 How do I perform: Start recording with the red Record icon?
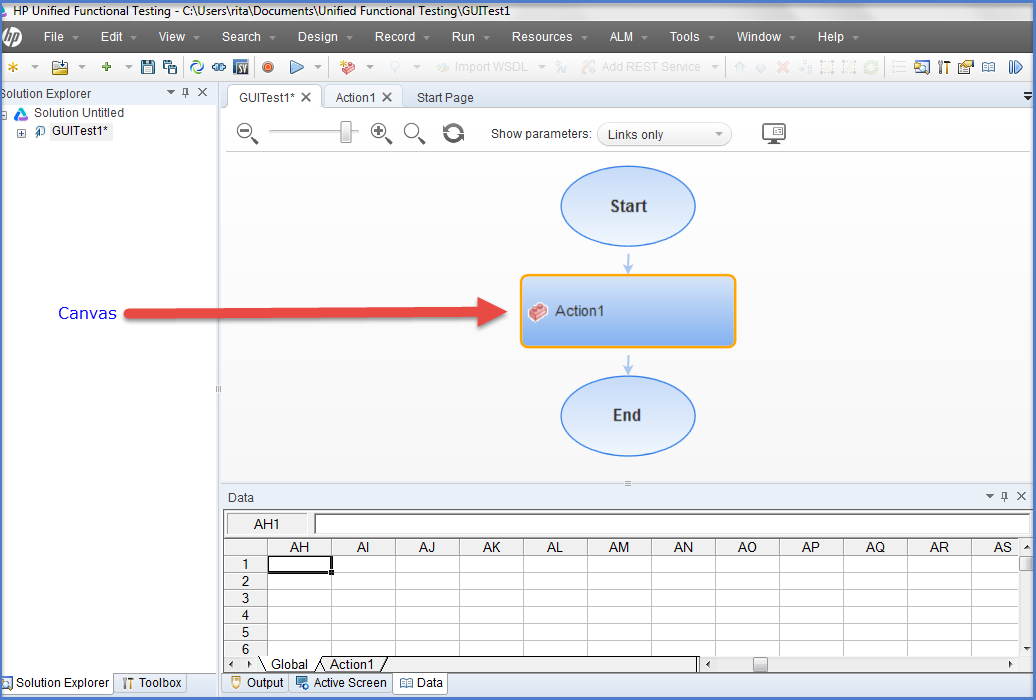268,67
